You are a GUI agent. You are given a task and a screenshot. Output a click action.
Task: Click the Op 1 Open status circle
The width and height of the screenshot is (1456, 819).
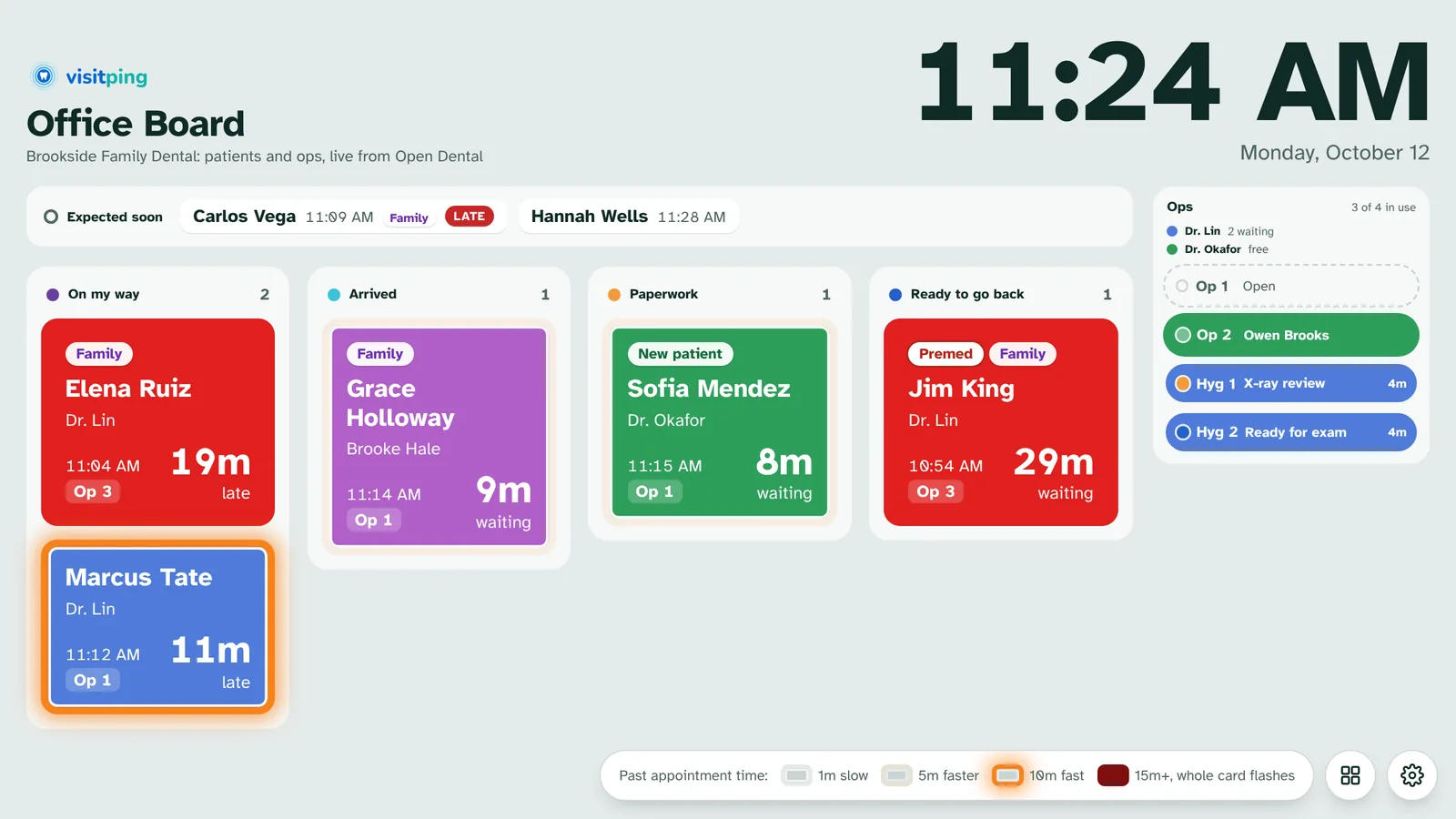(1182, 286)
